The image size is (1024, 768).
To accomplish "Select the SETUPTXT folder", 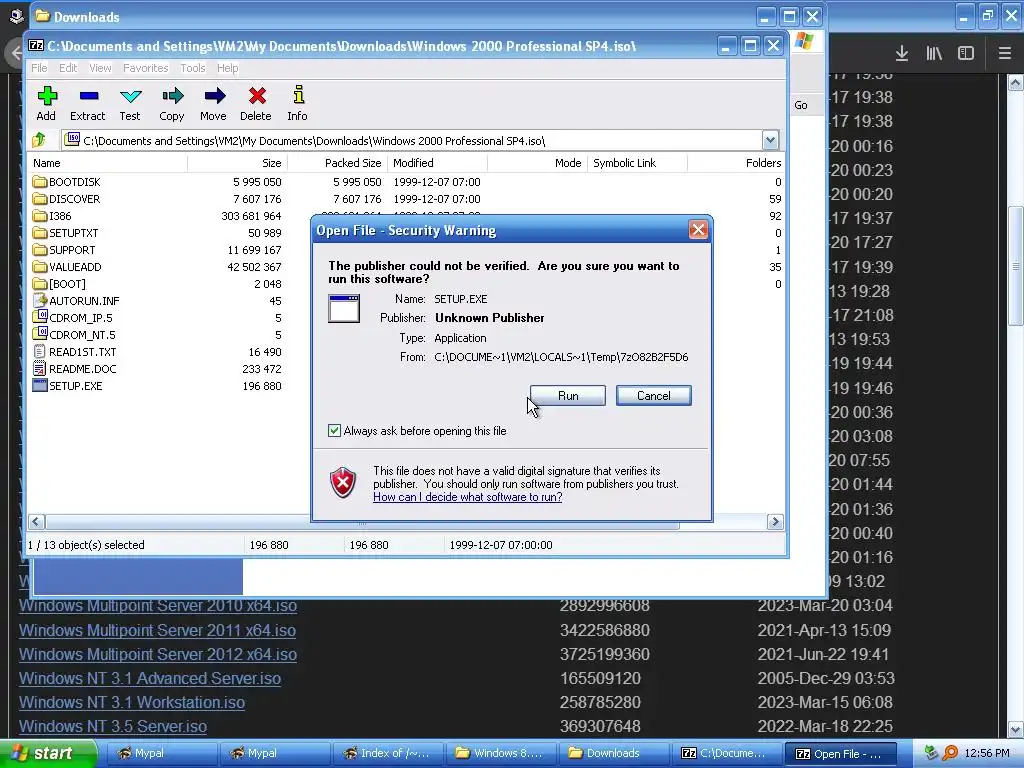I will (x=65, y=233).
